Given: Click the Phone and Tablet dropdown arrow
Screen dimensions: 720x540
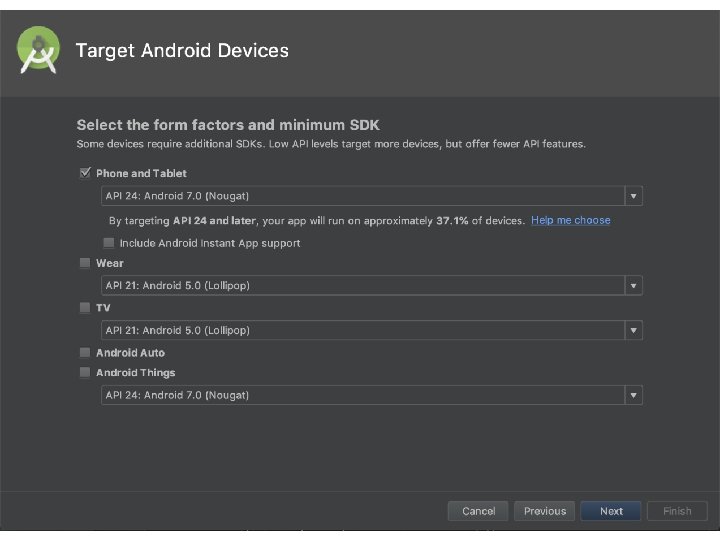Looking at the screenshot, I should (634, 196).
